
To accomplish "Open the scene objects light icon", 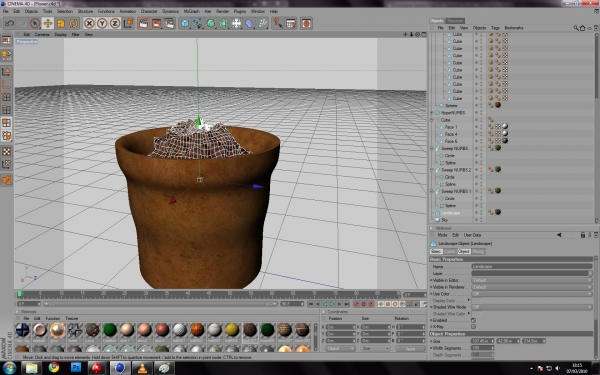I will click(x=236, y=23).
